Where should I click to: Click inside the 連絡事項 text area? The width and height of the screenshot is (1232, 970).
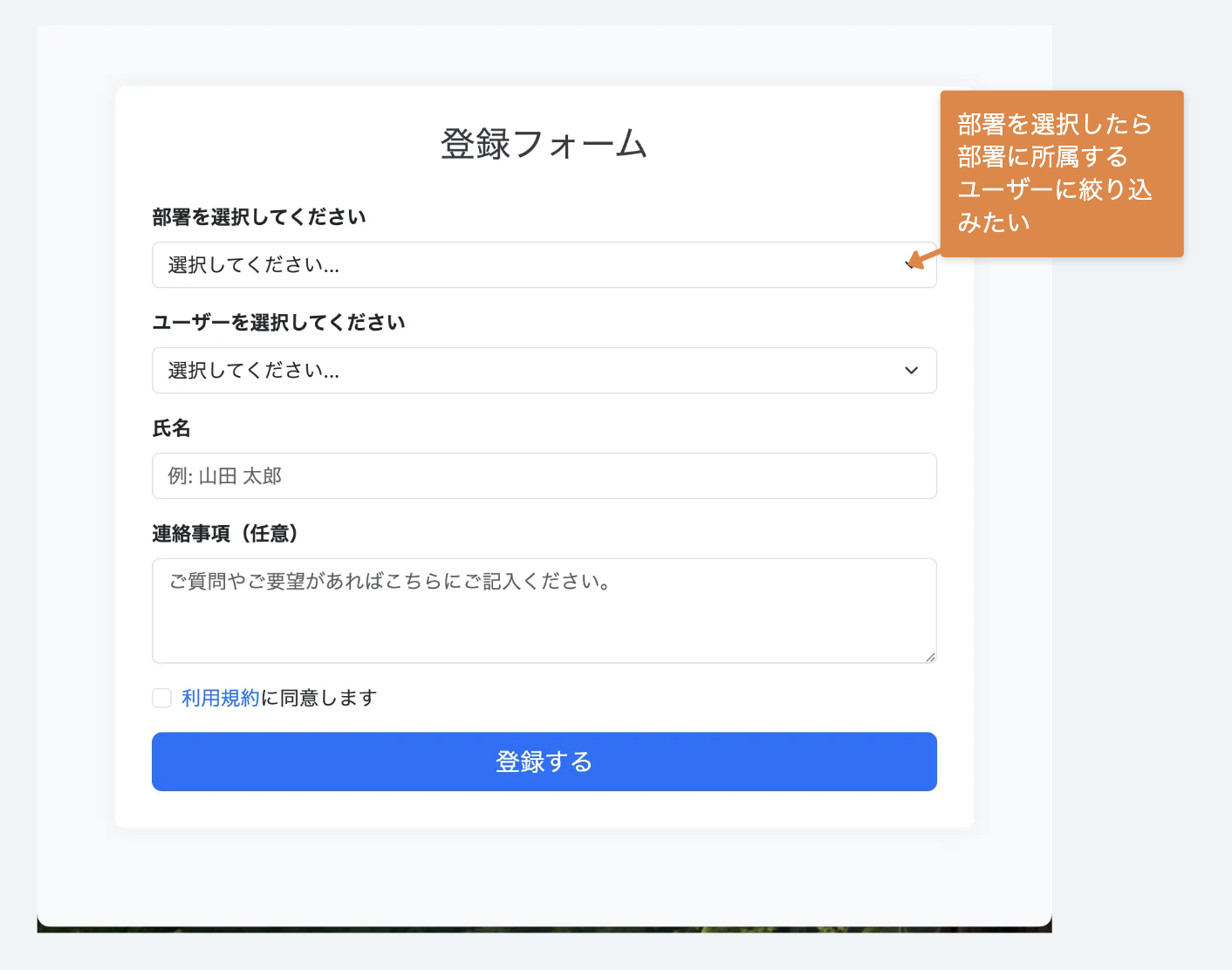544,611
